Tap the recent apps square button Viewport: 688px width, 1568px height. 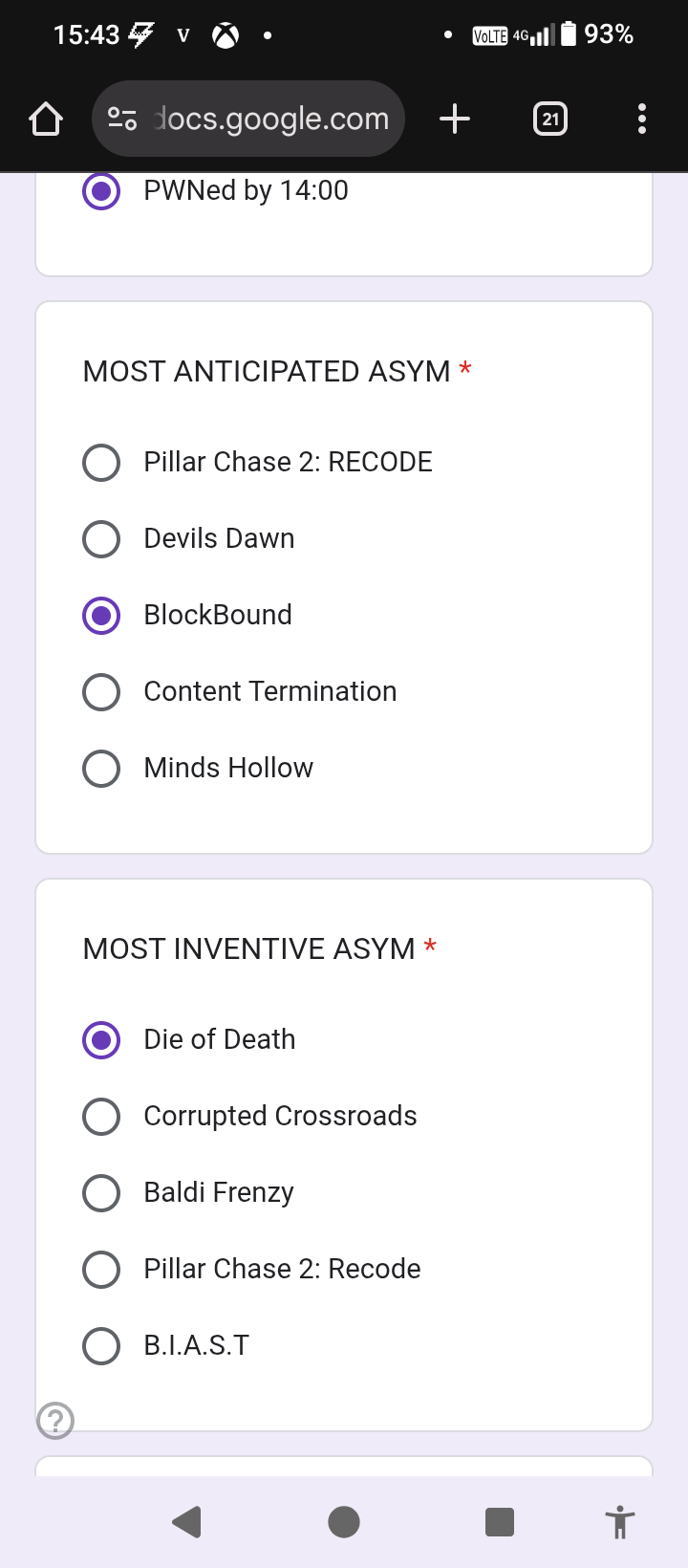[500, 1521]
